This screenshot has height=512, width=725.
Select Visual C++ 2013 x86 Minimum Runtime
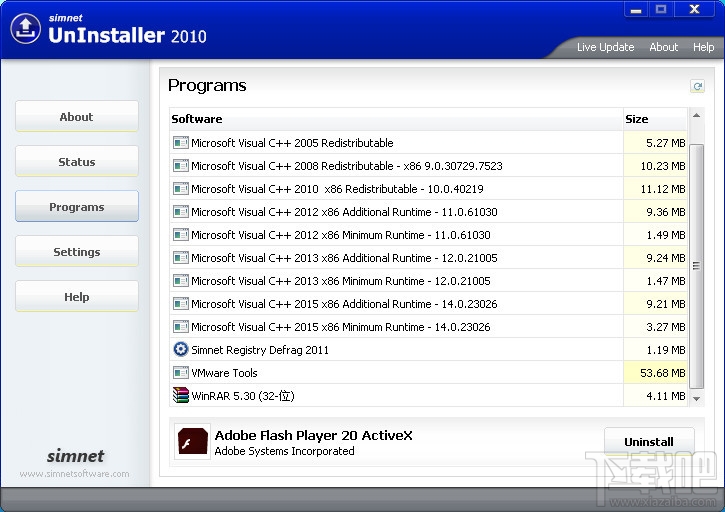pos(428,281)
